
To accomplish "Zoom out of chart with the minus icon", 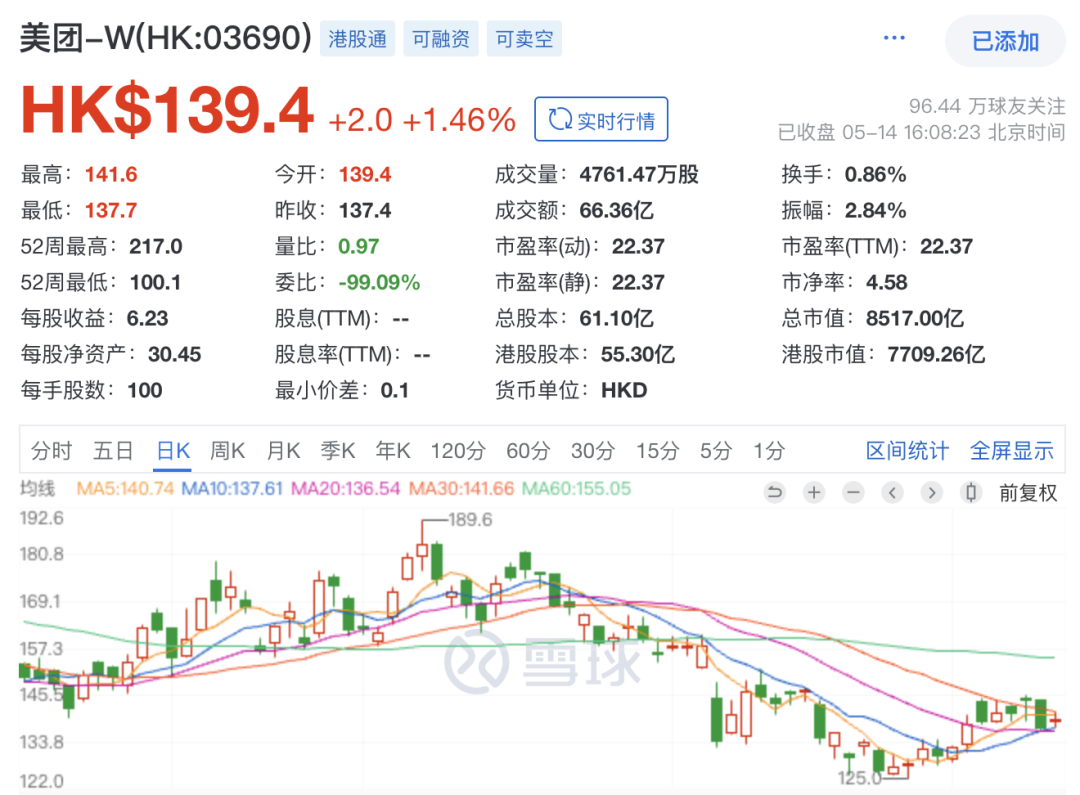I will tap(852, 492).
